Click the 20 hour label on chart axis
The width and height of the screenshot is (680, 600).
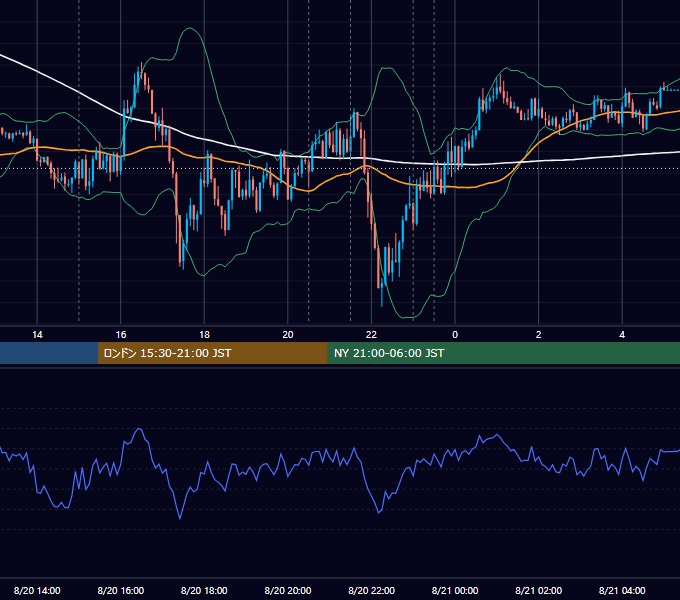pyautogui.click(x=288, y=335)
